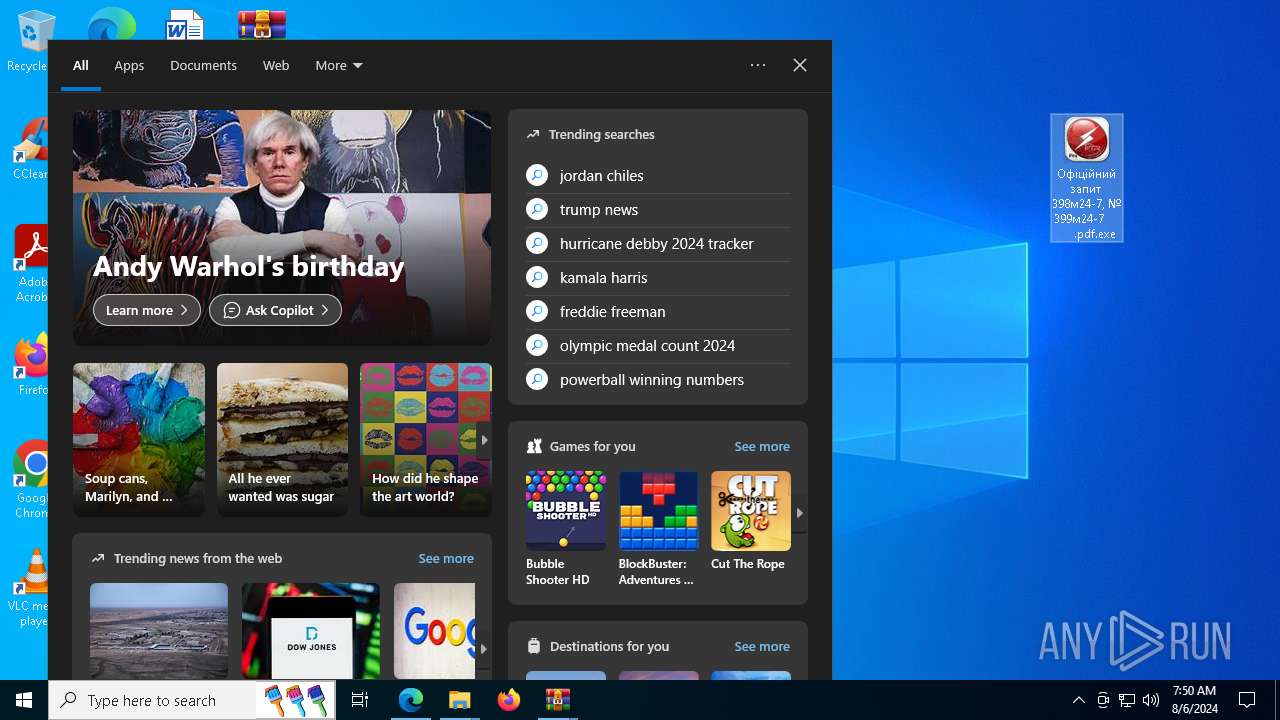This screenshot has width=1280, height=720.
Task: Switch to the All tab
Action: pyautogui.click(x=81, y=65)
